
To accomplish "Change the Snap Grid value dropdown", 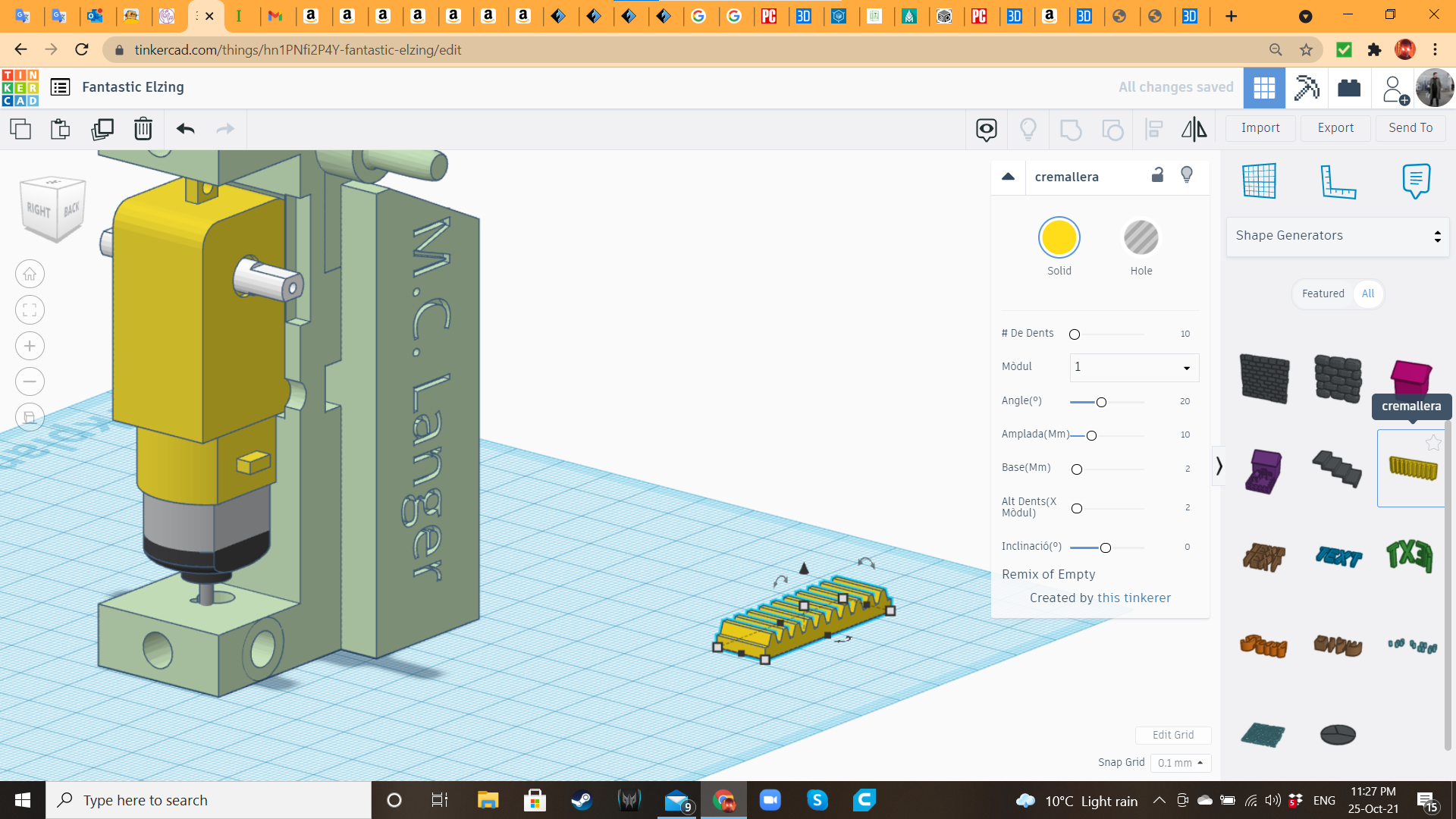I will [x=1180, y=763].
